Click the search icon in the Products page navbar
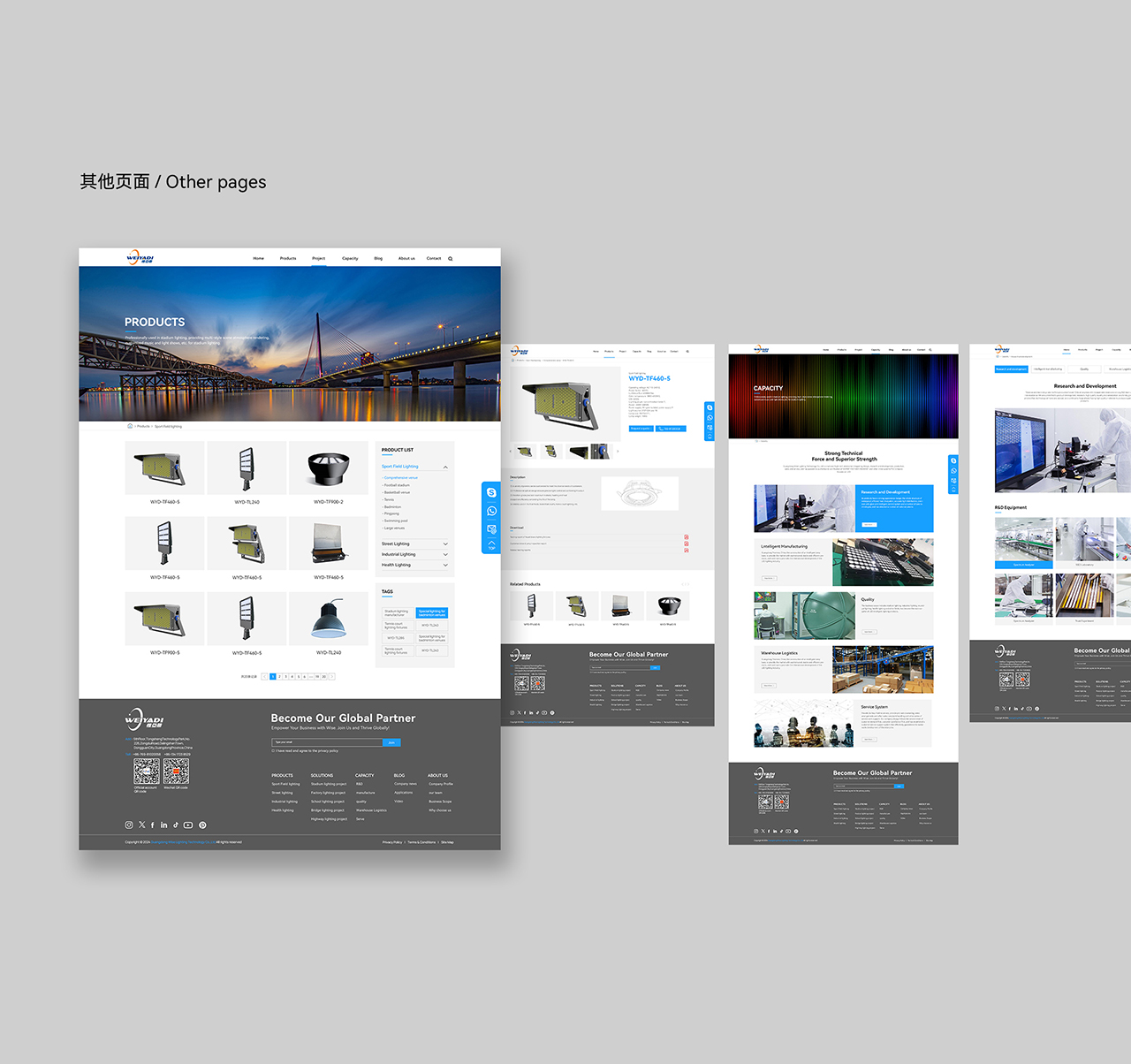Image resolution: width=1131 pixels, height=1064 pixels. [450, 259]
